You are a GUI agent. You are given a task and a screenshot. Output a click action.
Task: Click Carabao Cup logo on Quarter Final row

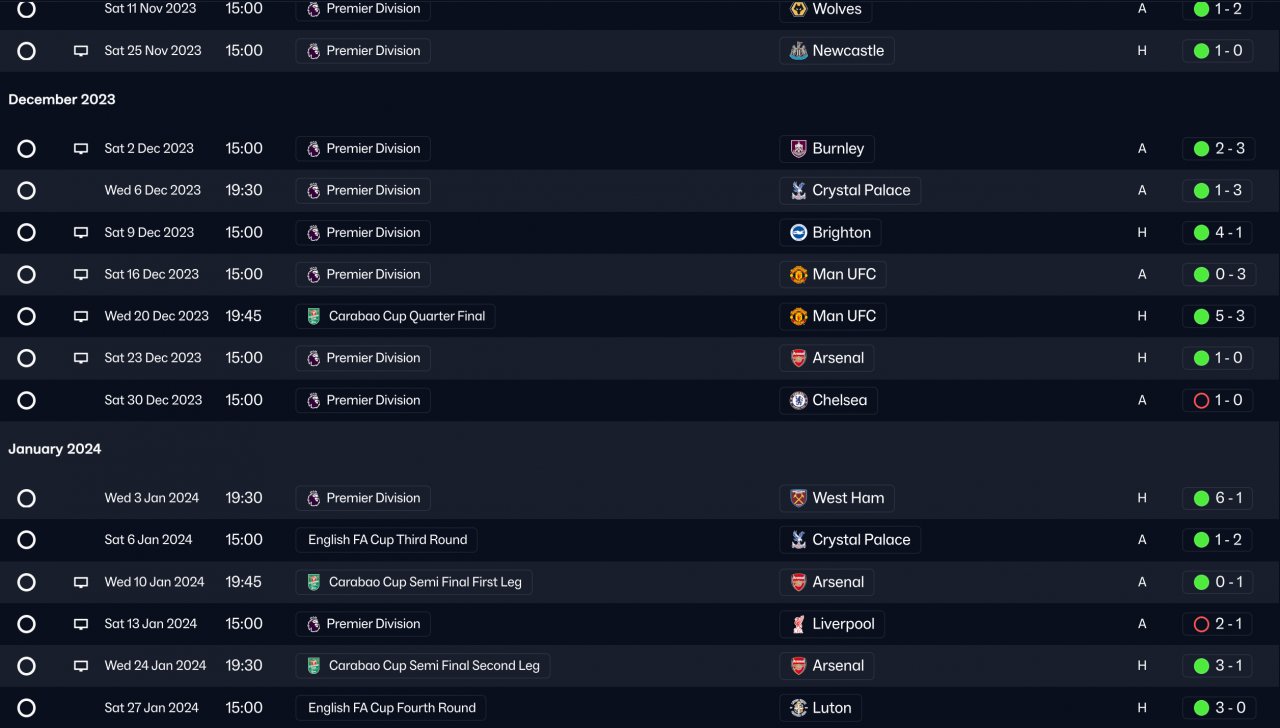(x=313, y=316)
